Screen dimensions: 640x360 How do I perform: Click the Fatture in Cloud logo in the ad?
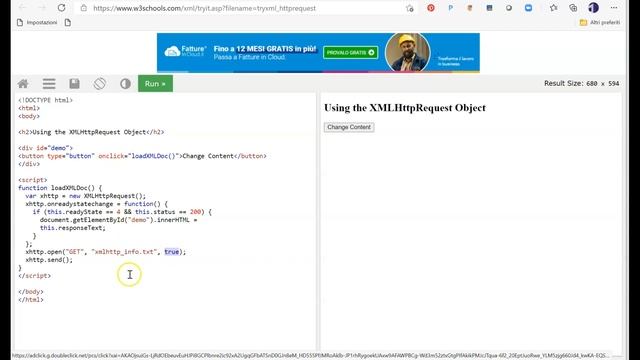tap(186, 51)
